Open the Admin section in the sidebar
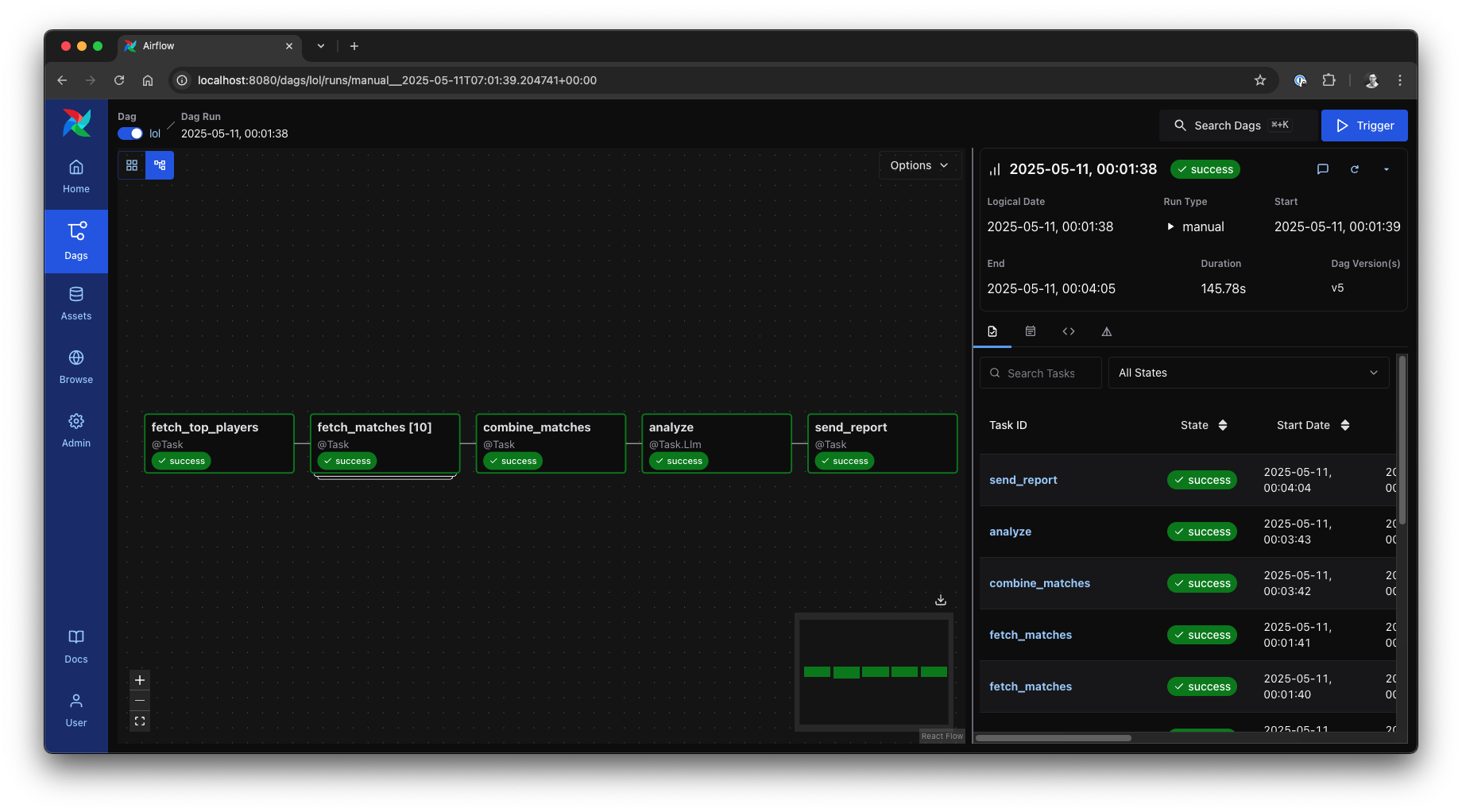 (x=75, y=431)
